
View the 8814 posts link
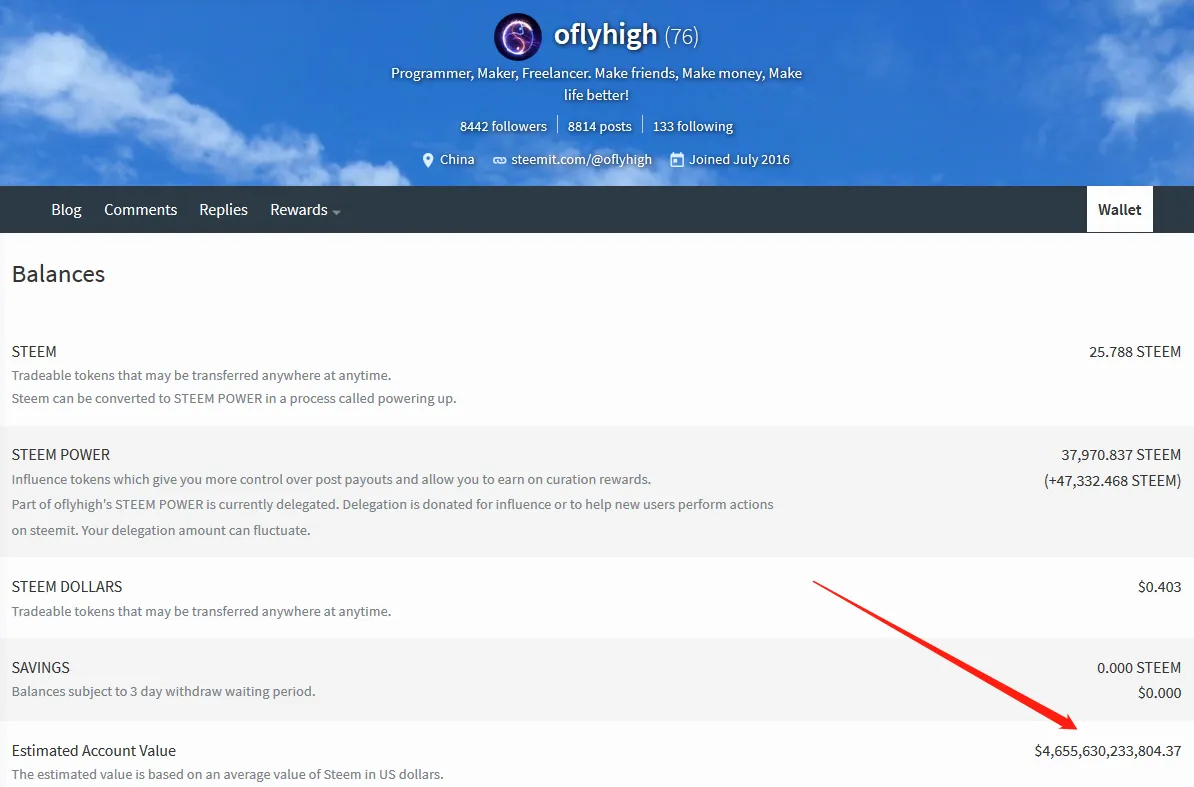(x=599, y=126)
